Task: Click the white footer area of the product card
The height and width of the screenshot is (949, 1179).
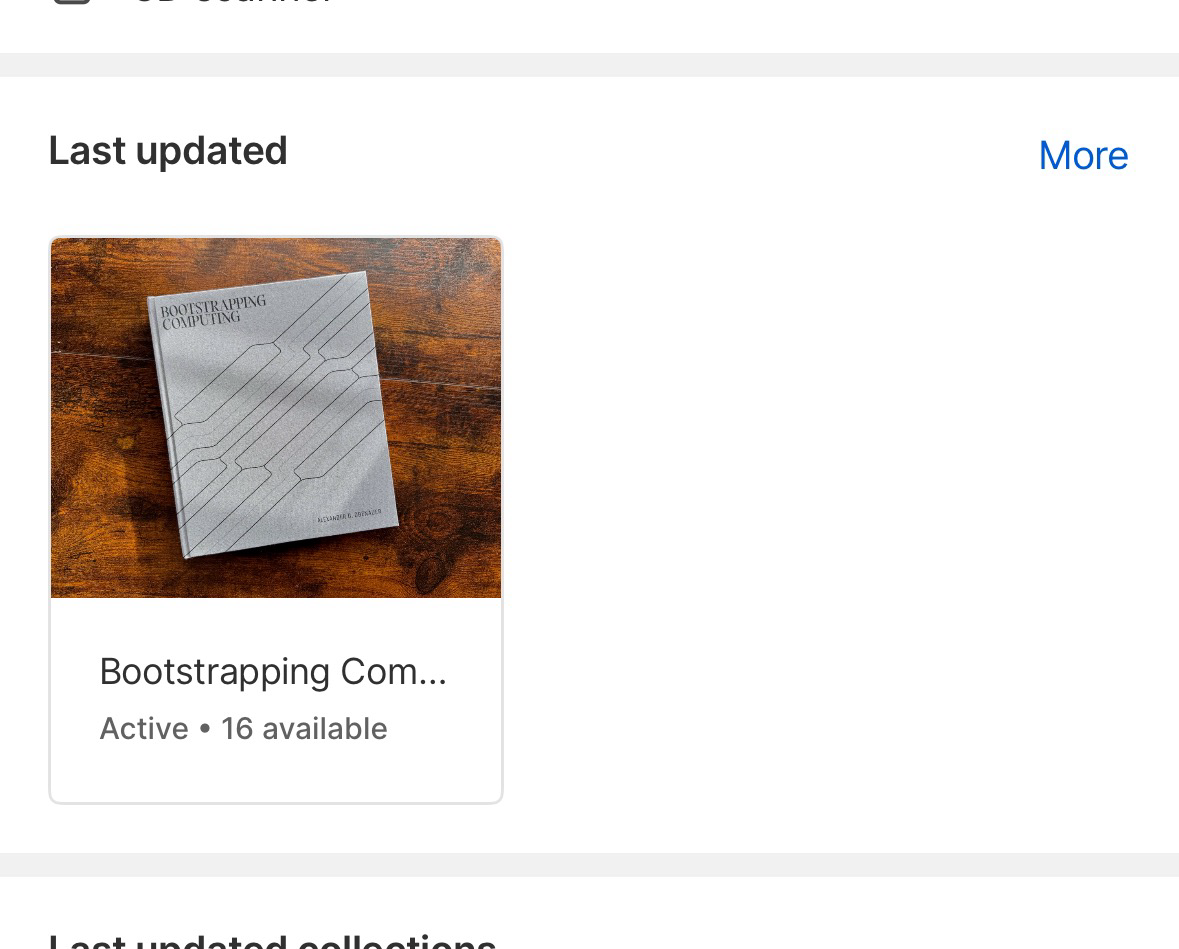Action: coord(276,775)
